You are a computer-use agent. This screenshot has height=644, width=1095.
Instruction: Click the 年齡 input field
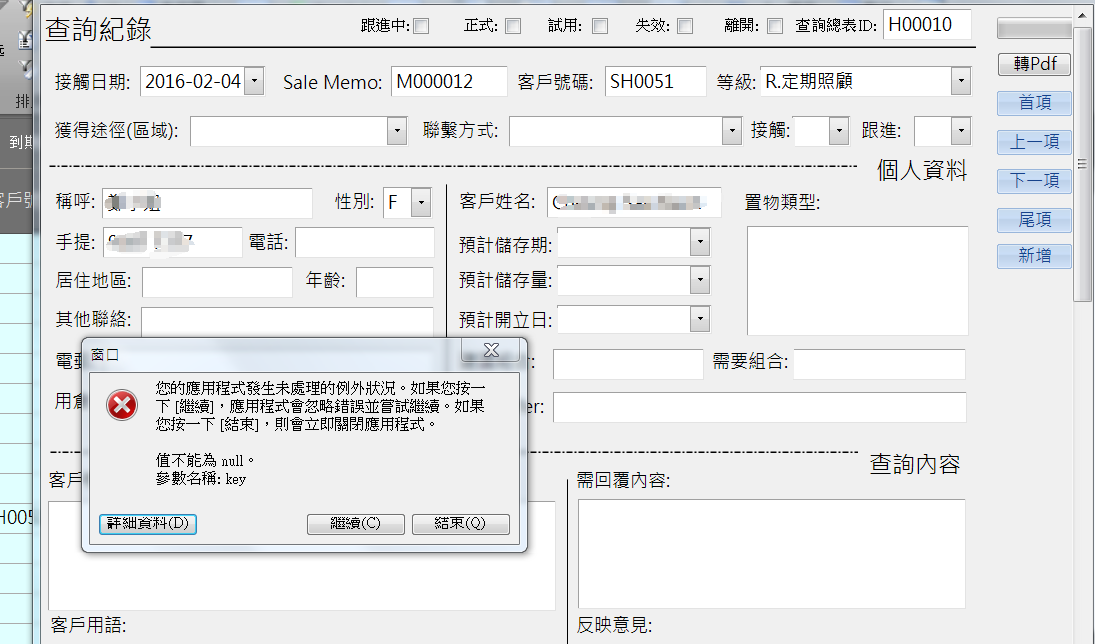(395, 281)
